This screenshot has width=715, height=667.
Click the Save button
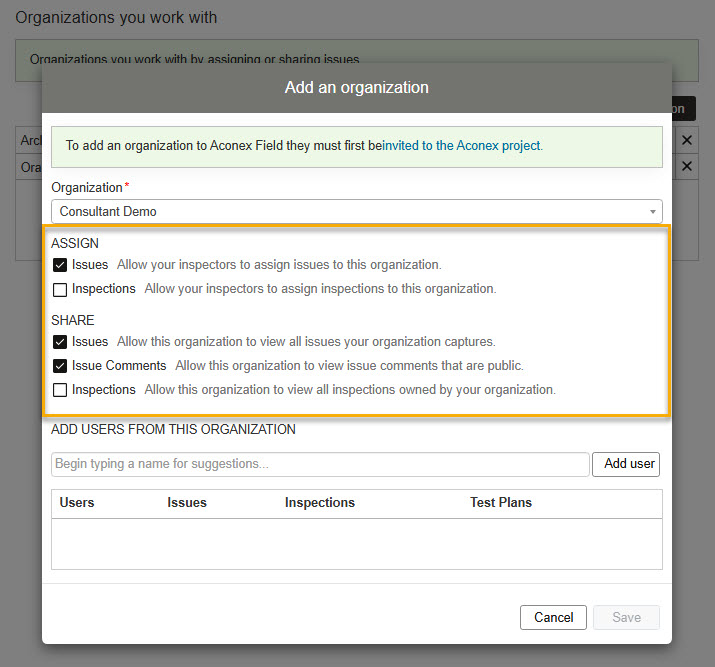tap(626, 617)
